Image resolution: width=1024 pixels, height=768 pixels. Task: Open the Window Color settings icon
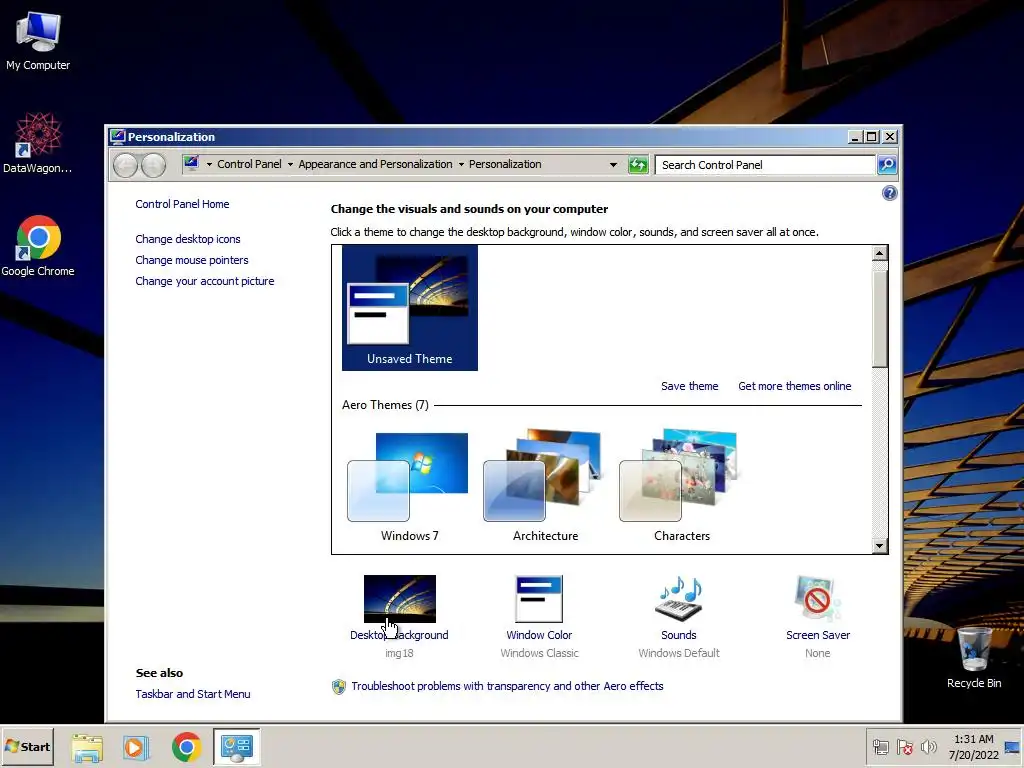[x=539, y=599]
